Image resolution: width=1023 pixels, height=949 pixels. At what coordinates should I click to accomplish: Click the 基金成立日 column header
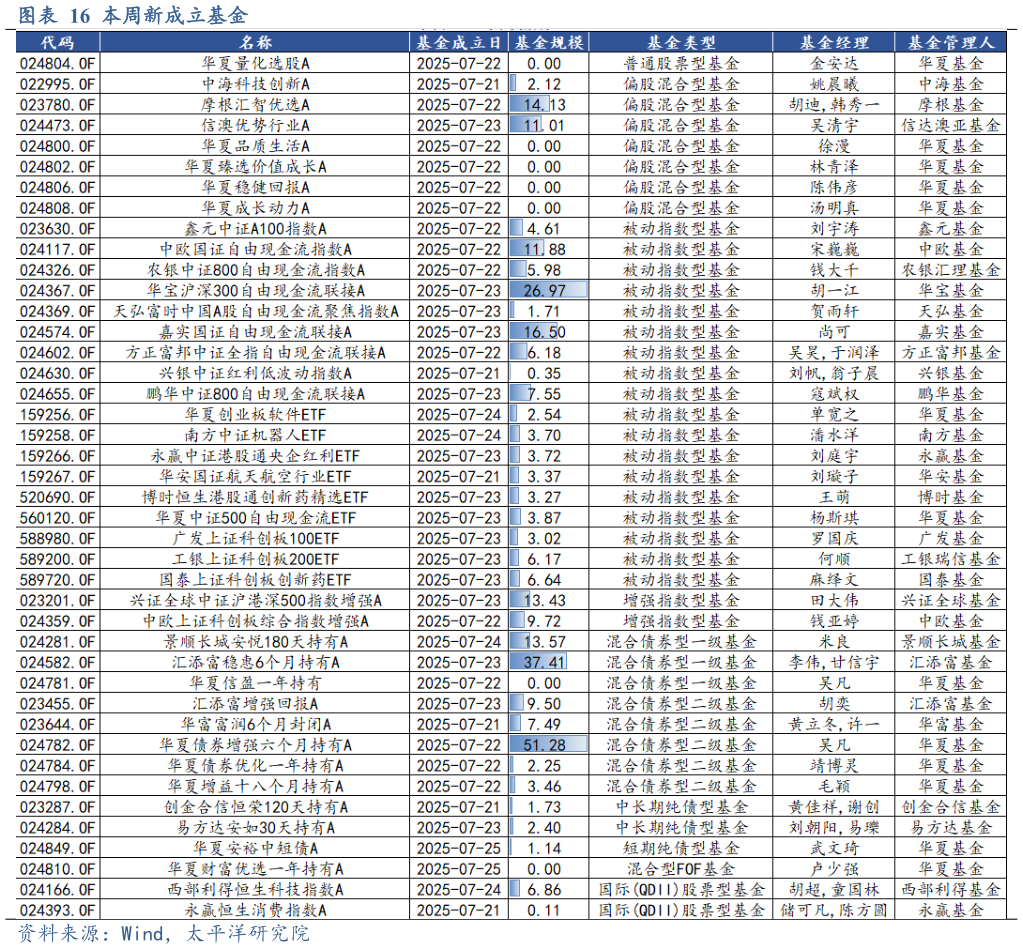(x=457, y=42)
